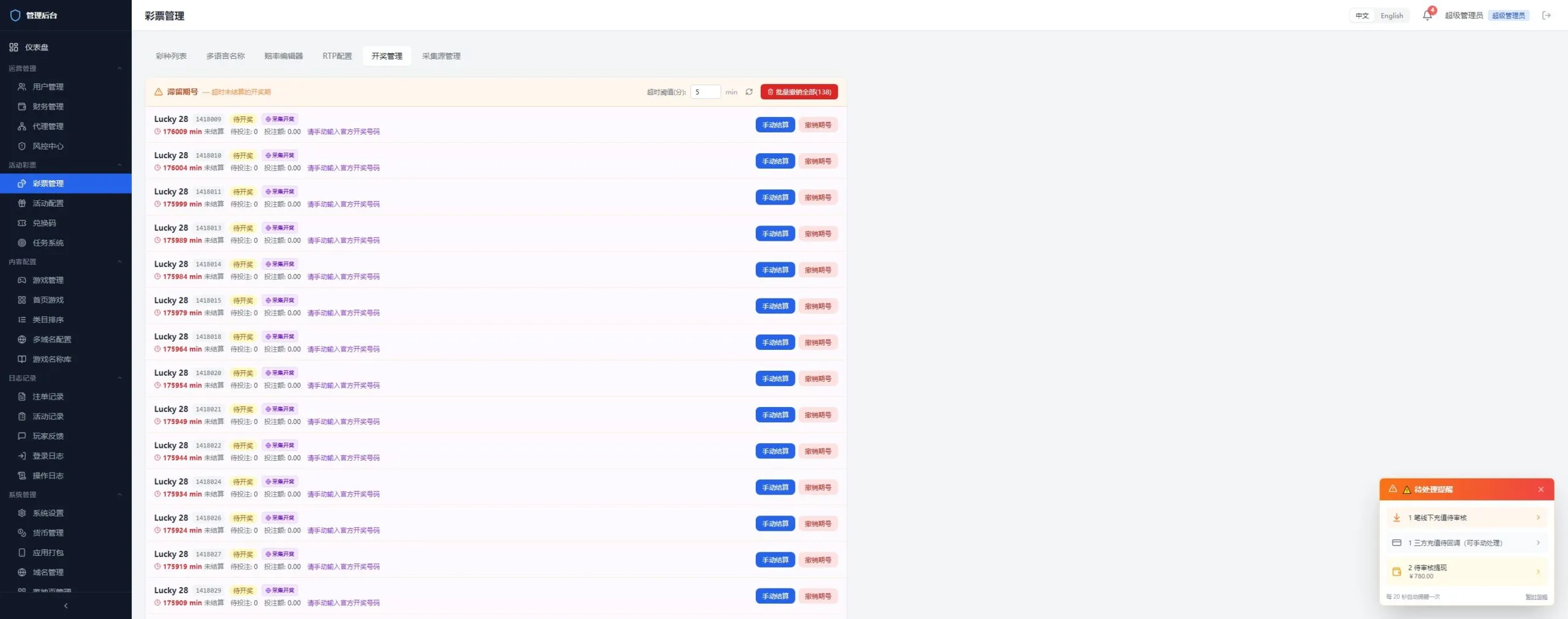This screenshot has height=619, width=1568.
Task: Open 注单记录 in the sidebar
Action: (66, 397)
